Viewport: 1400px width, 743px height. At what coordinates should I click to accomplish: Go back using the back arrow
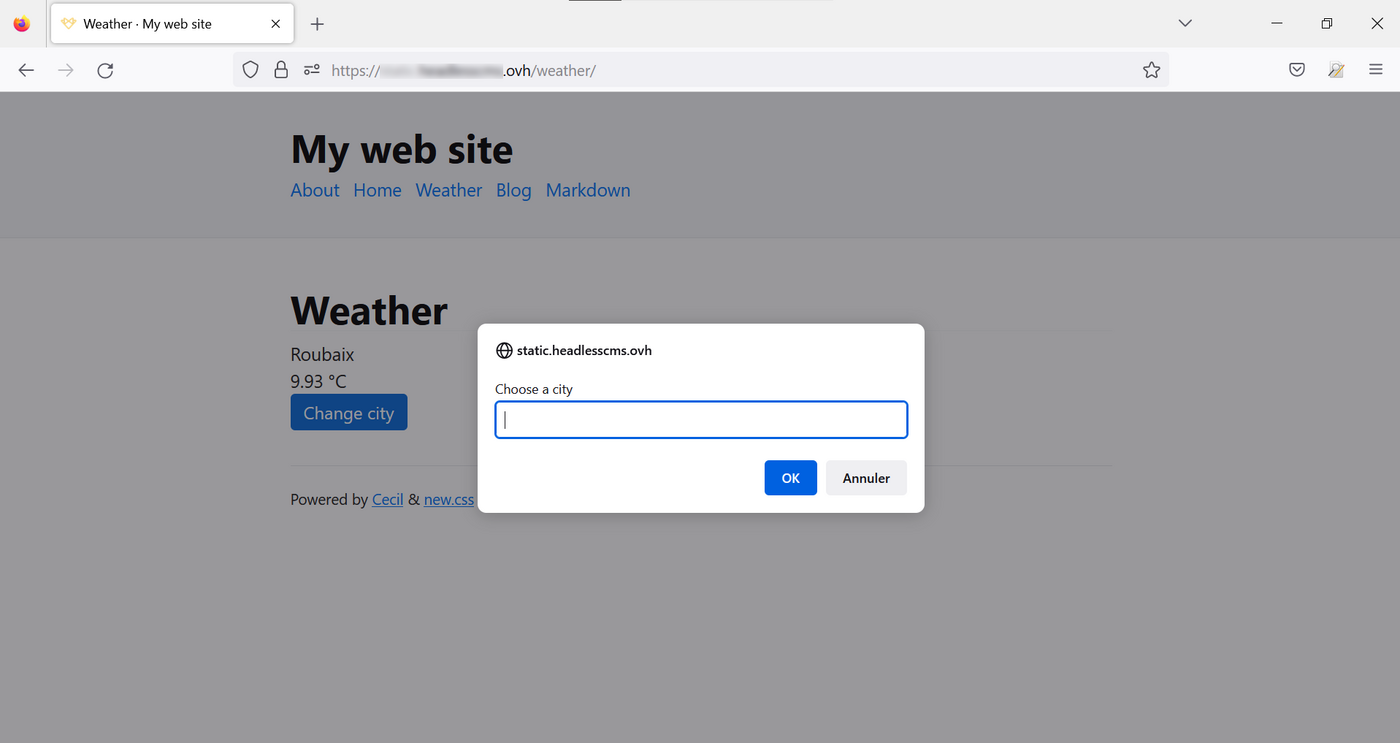27,70
